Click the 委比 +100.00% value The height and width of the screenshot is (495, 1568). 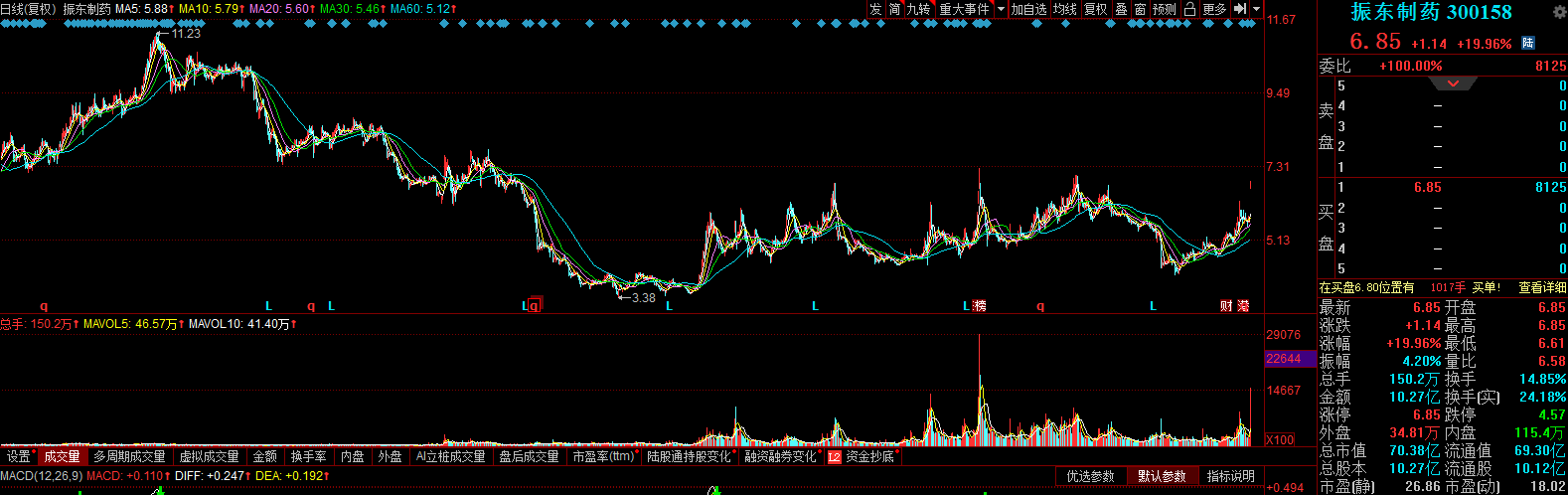[x=1411, y=66]
